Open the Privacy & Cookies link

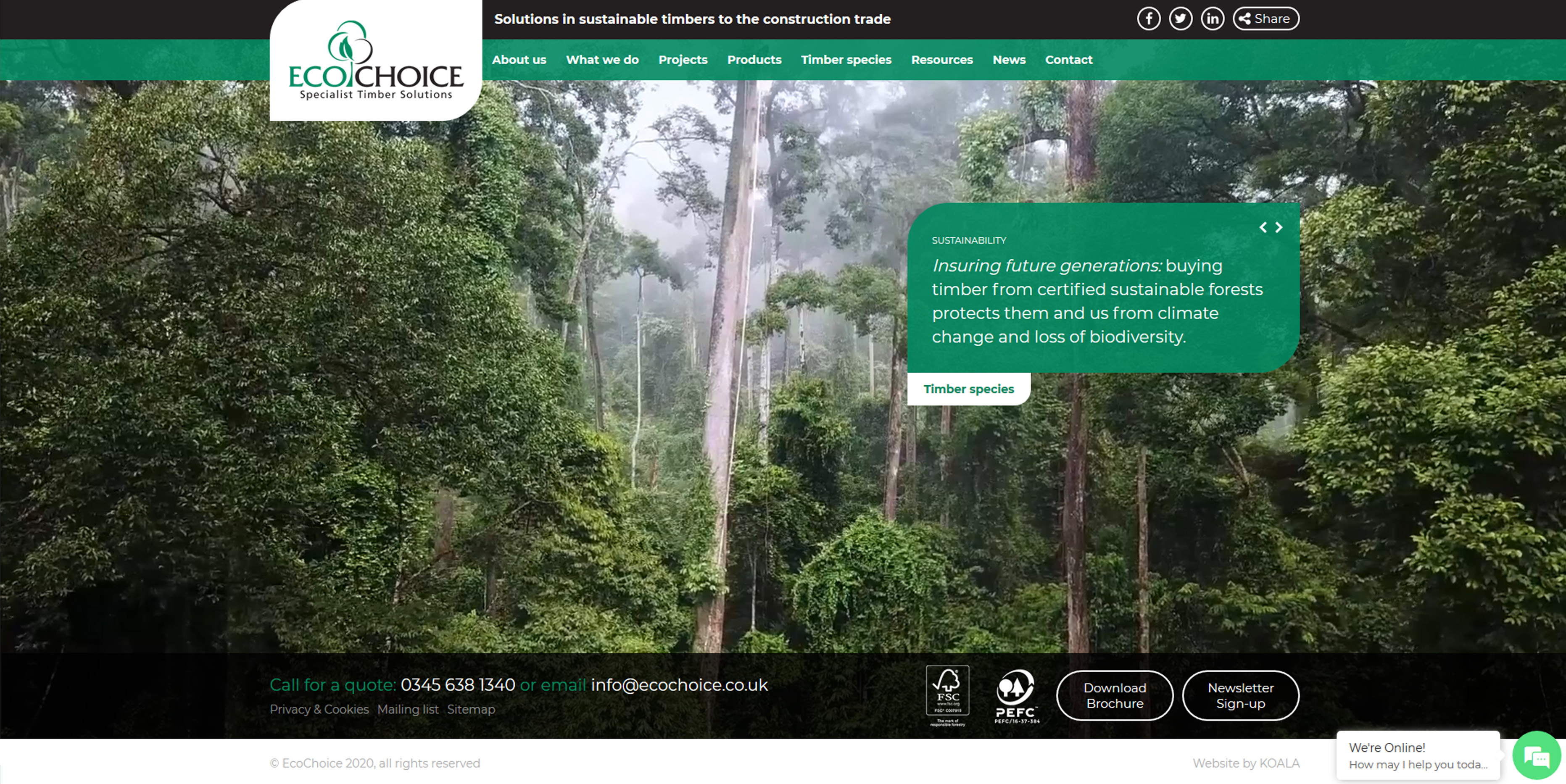click(x=319, y=709)
